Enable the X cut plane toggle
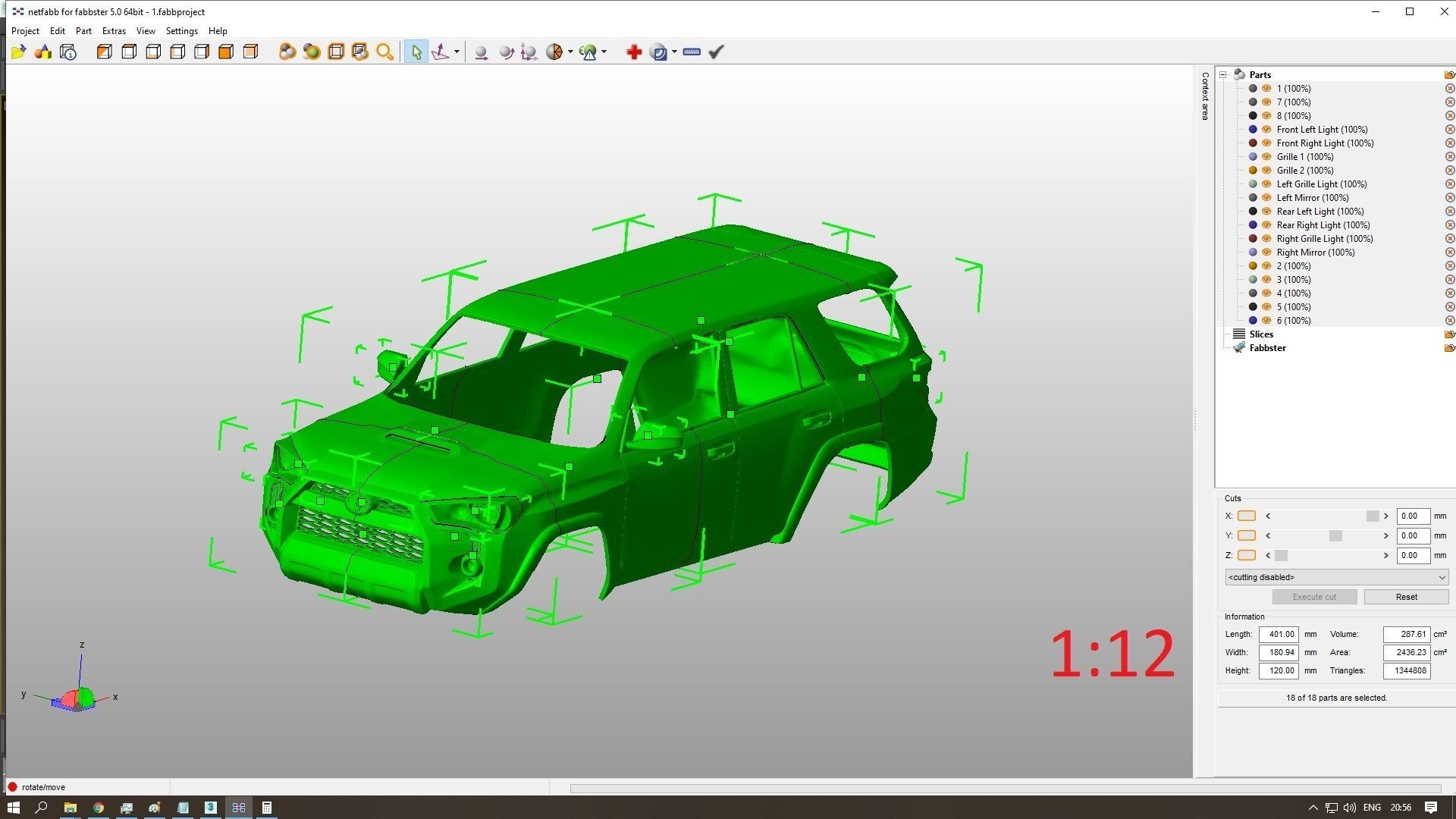 (x=1246, y=516)
